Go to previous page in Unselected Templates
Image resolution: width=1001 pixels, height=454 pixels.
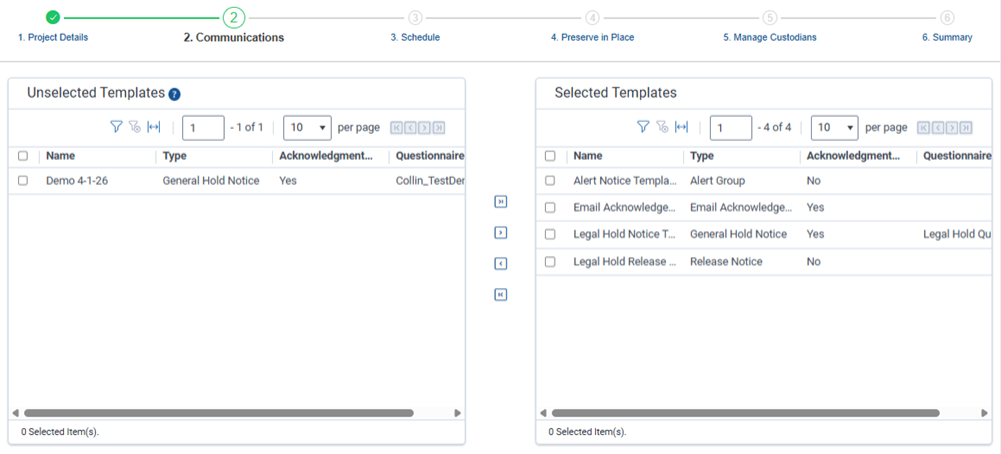410,128
